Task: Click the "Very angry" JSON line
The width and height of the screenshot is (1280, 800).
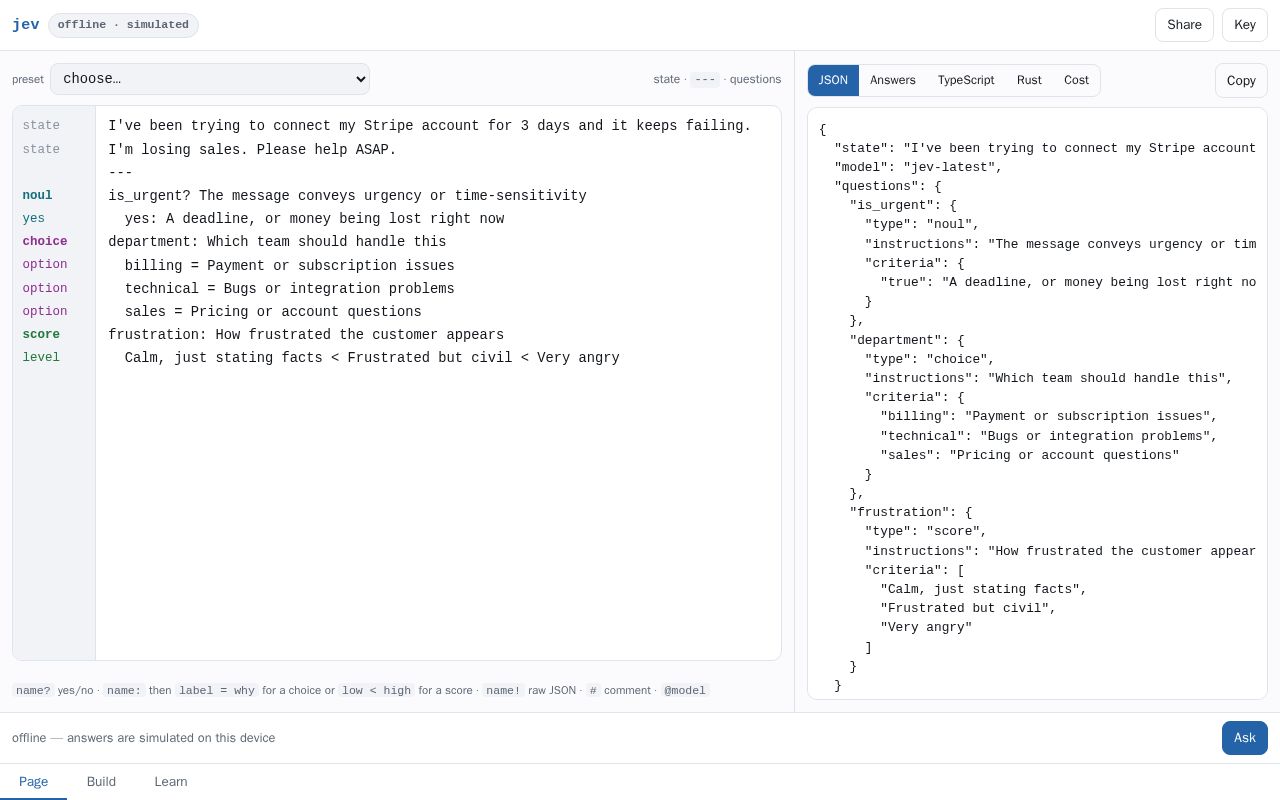Action: pos(926,628)
